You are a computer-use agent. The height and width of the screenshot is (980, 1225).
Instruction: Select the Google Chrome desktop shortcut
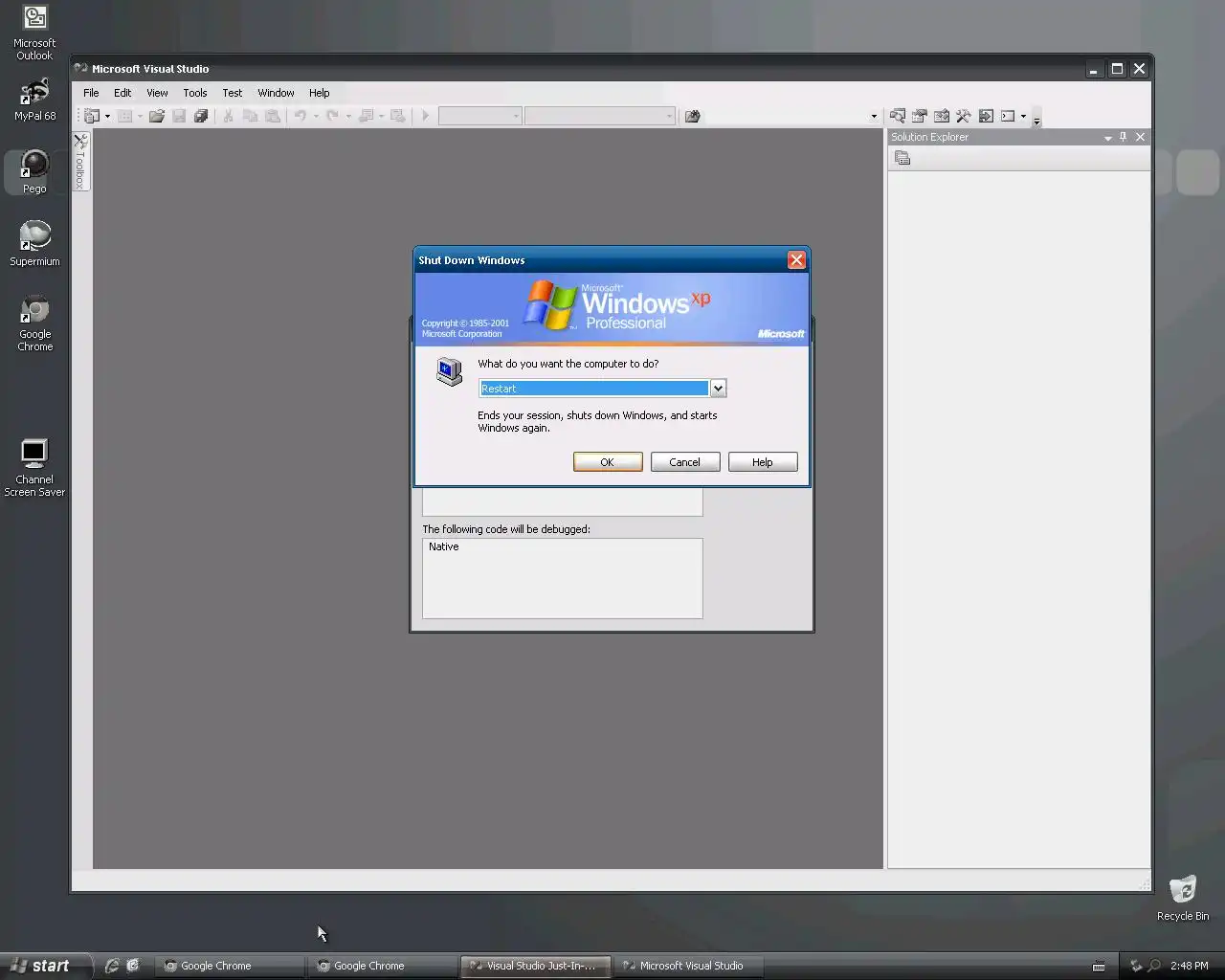click(34, 324)
